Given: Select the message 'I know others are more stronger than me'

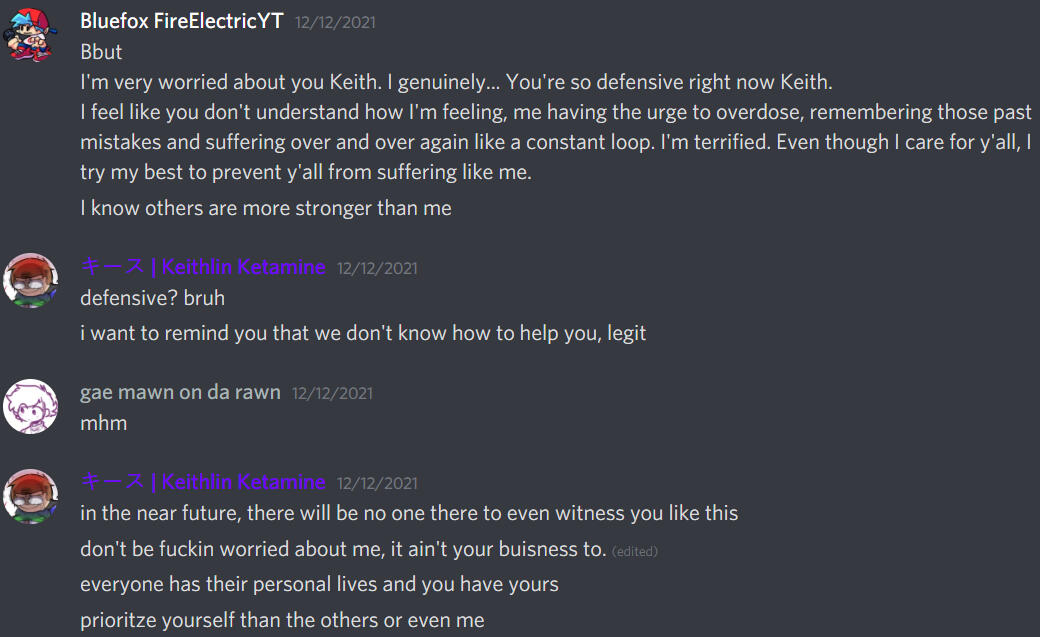Looking at the screenshot, I should (x=266, y=208).
